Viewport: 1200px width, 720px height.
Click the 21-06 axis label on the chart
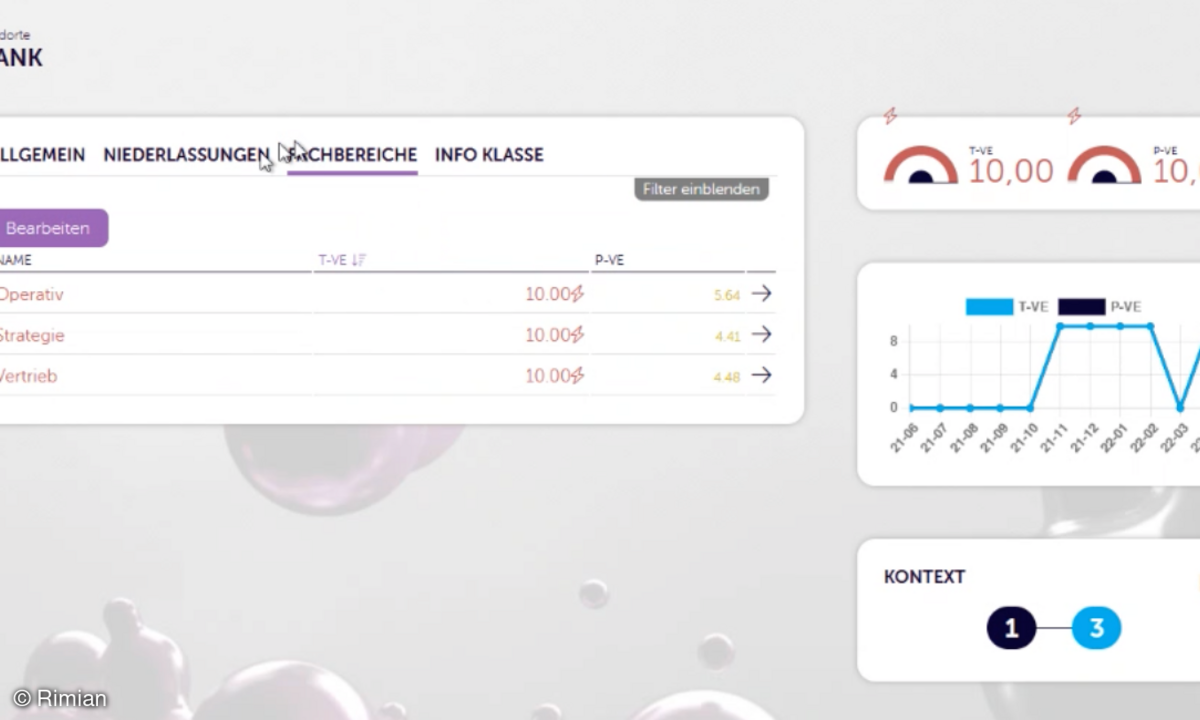click(x=903, y=438)
